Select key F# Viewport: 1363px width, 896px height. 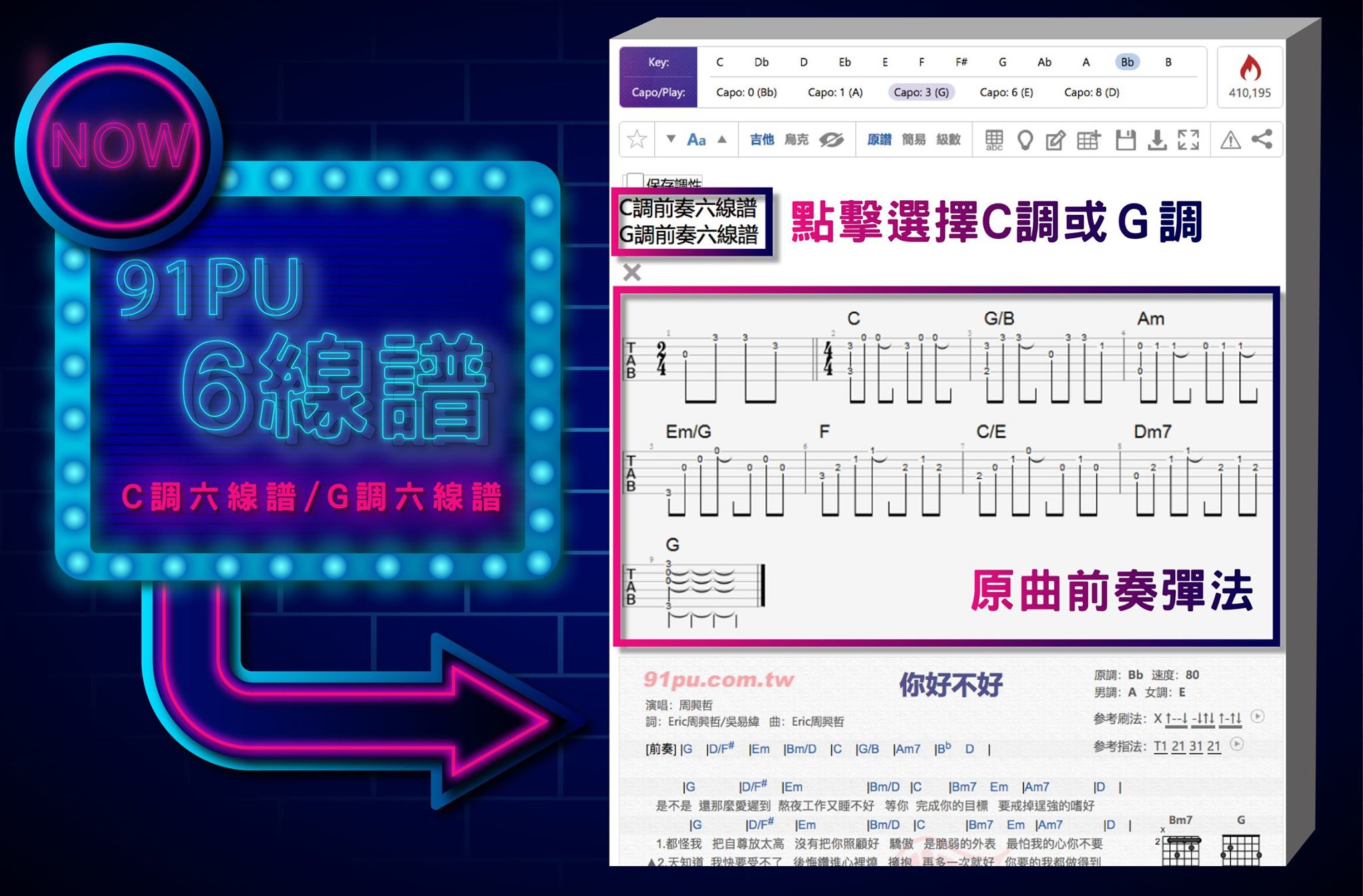[962, 62]
